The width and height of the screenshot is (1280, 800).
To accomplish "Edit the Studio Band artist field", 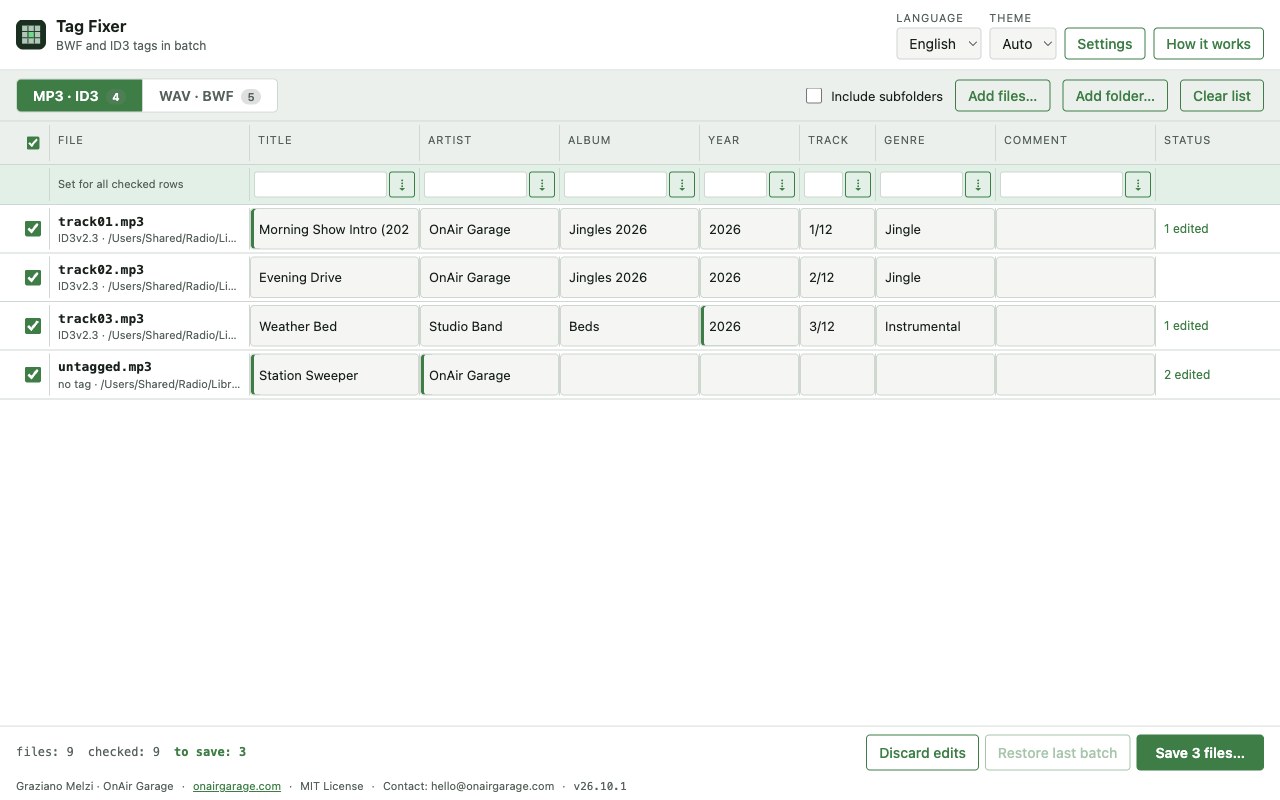I will (490, 326).
